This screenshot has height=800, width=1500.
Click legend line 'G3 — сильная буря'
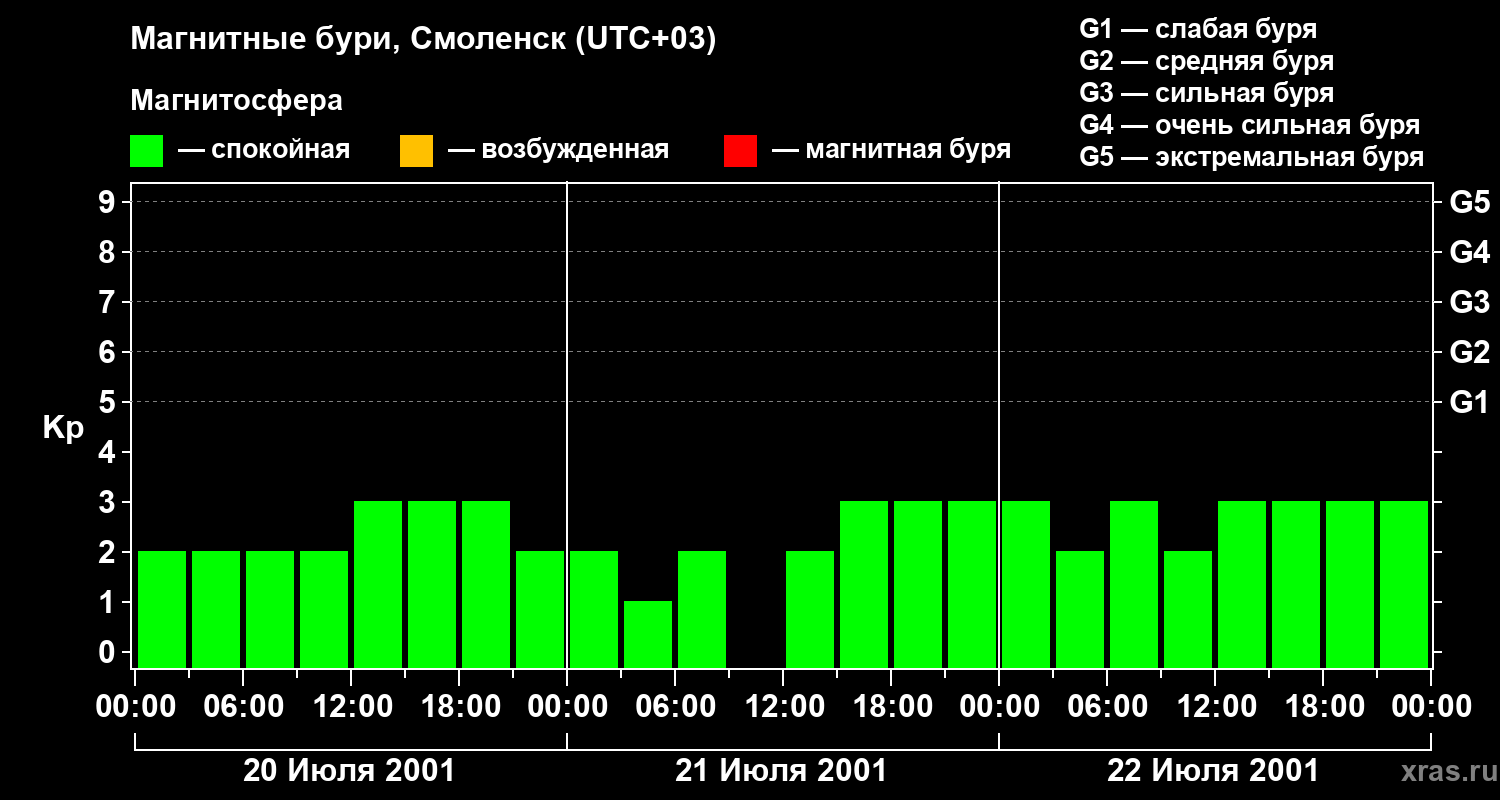pos(1207,93)
